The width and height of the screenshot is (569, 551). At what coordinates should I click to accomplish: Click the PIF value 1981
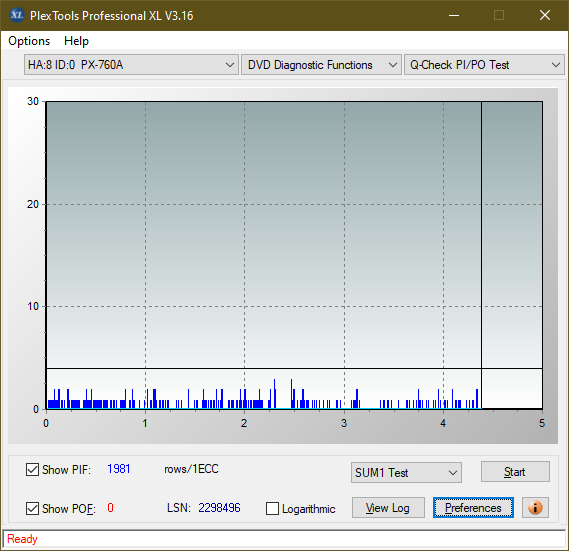119,469
